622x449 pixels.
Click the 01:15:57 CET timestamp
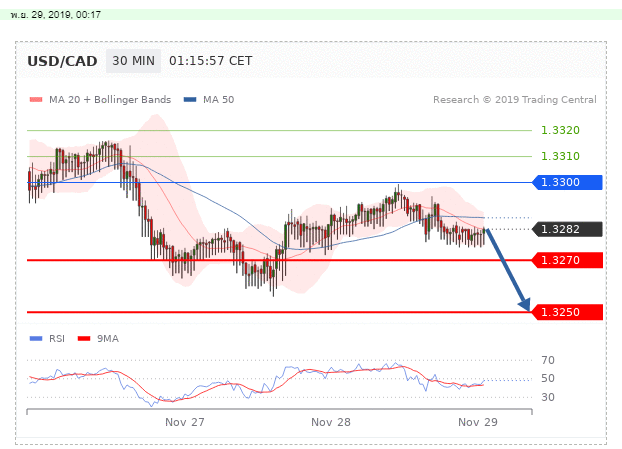(x=211, y=61)
